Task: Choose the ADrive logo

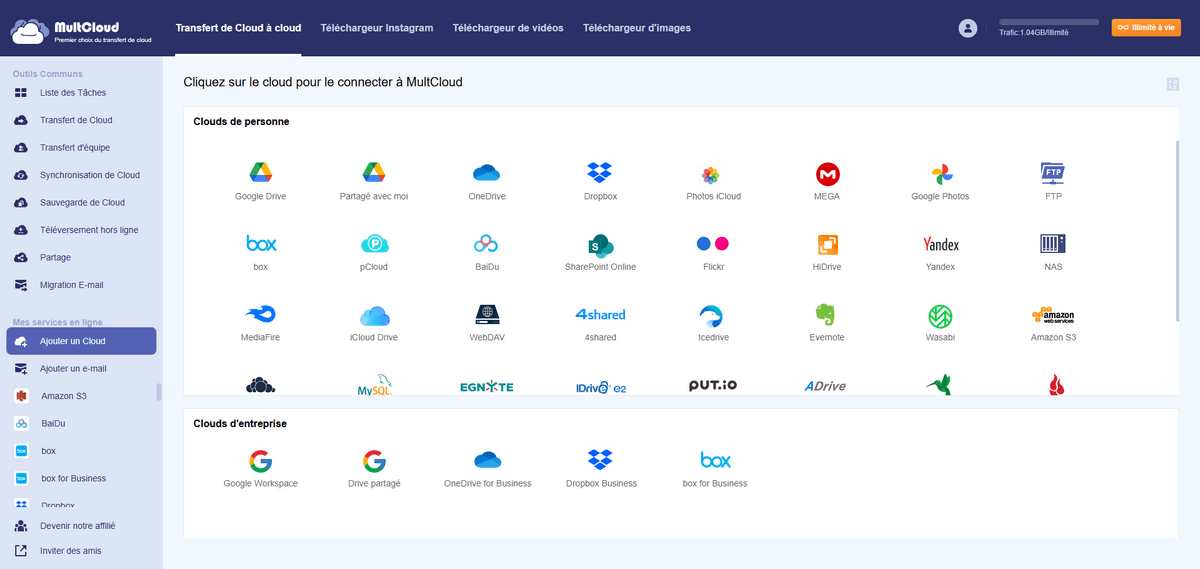Action: 826,385
